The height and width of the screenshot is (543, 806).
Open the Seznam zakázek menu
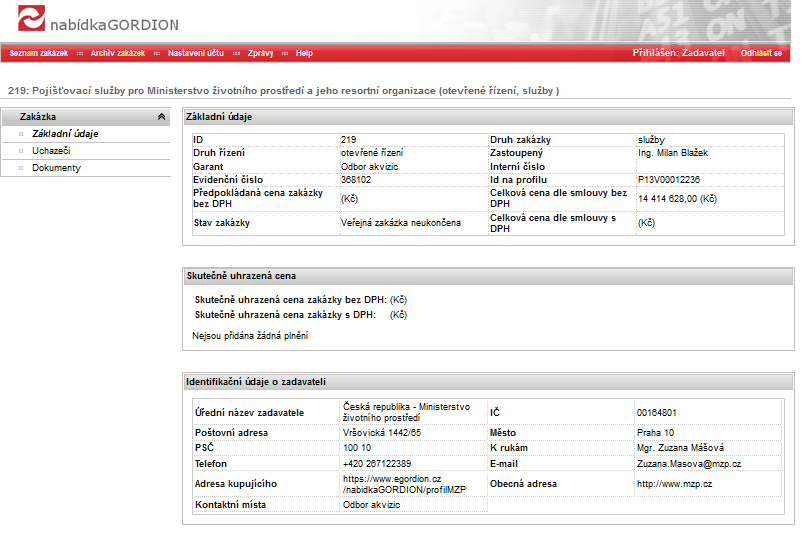coord(39,53)
